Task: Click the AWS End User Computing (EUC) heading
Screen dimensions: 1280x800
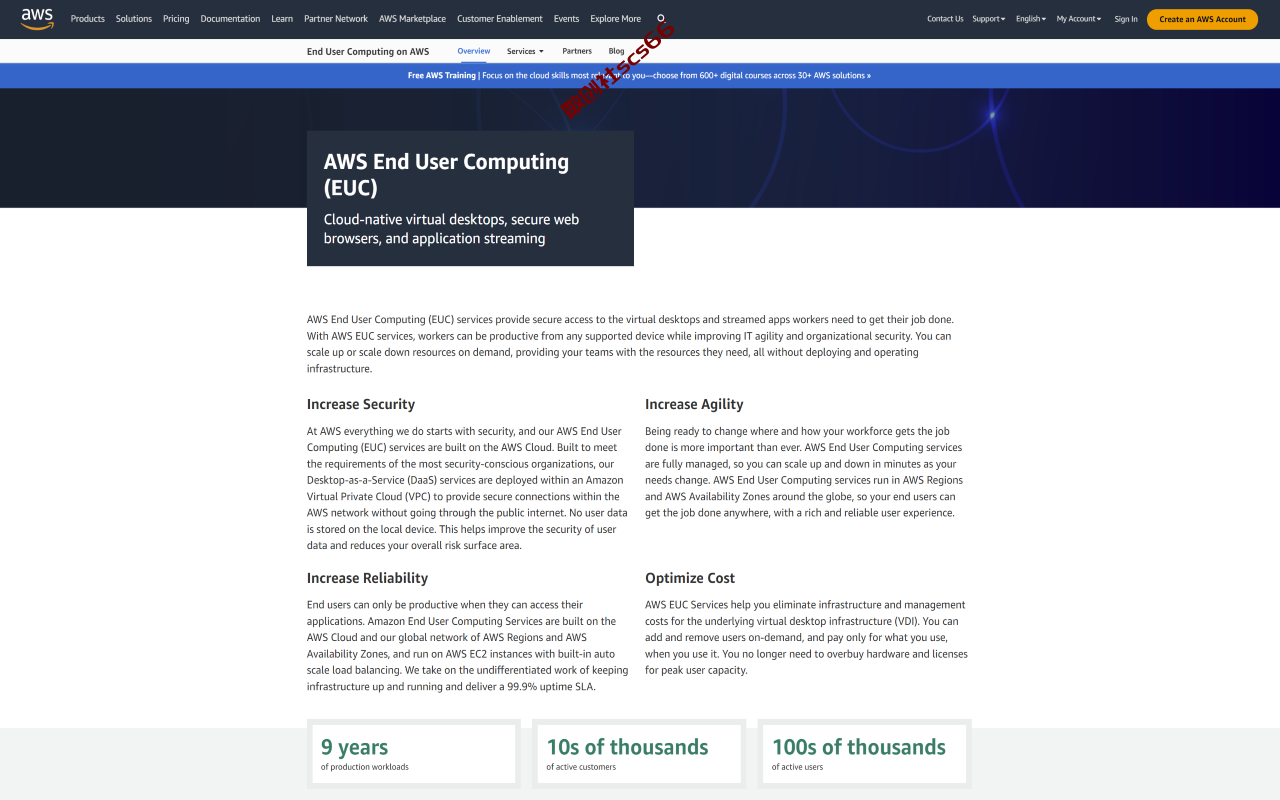Action: tap(446, 174)
